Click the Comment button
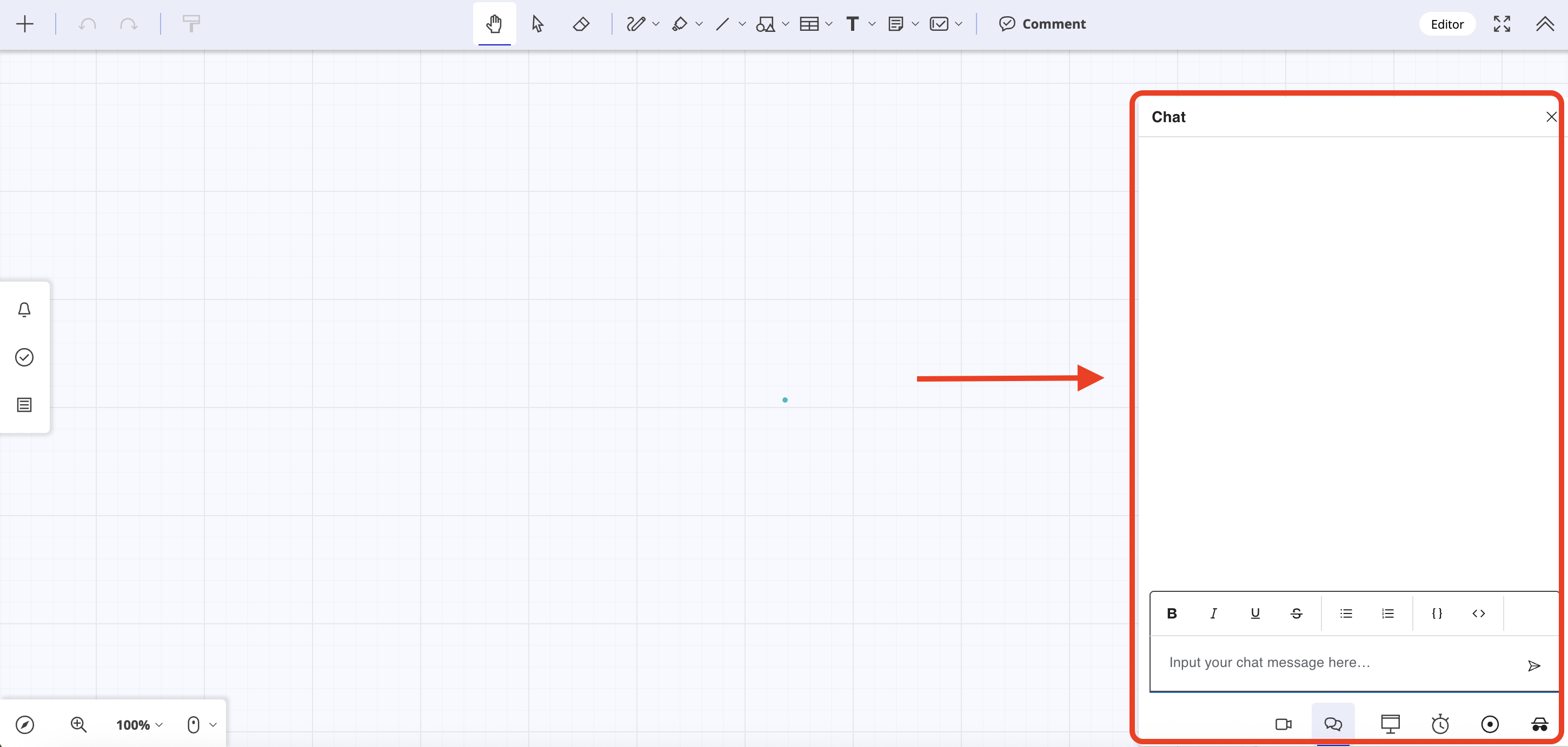This screenshot has width=1568, height=747. [x=1042, y=24]
